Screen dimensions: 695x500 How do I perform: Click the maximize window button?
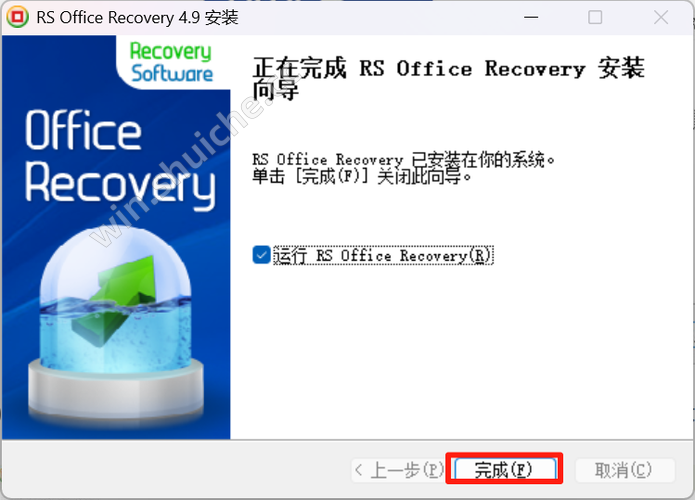(595, 17)
